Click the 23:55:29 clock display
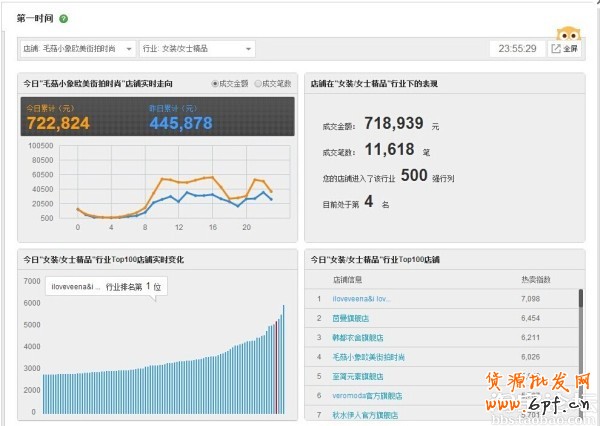The width and height of the screenshot is (600, 426). pyautogui.click(x=517, y=48)
